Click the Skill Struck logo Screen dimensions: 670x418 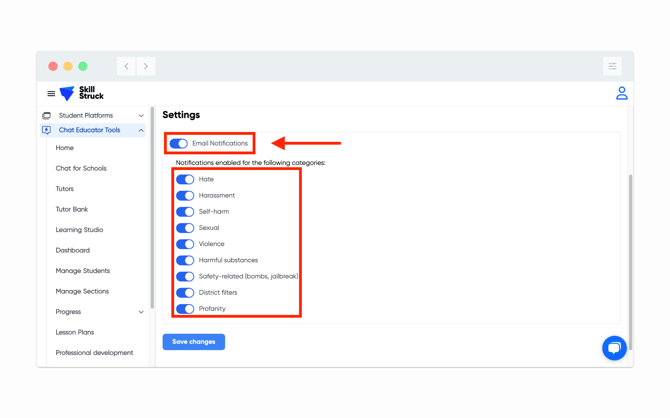coord(82,94)
